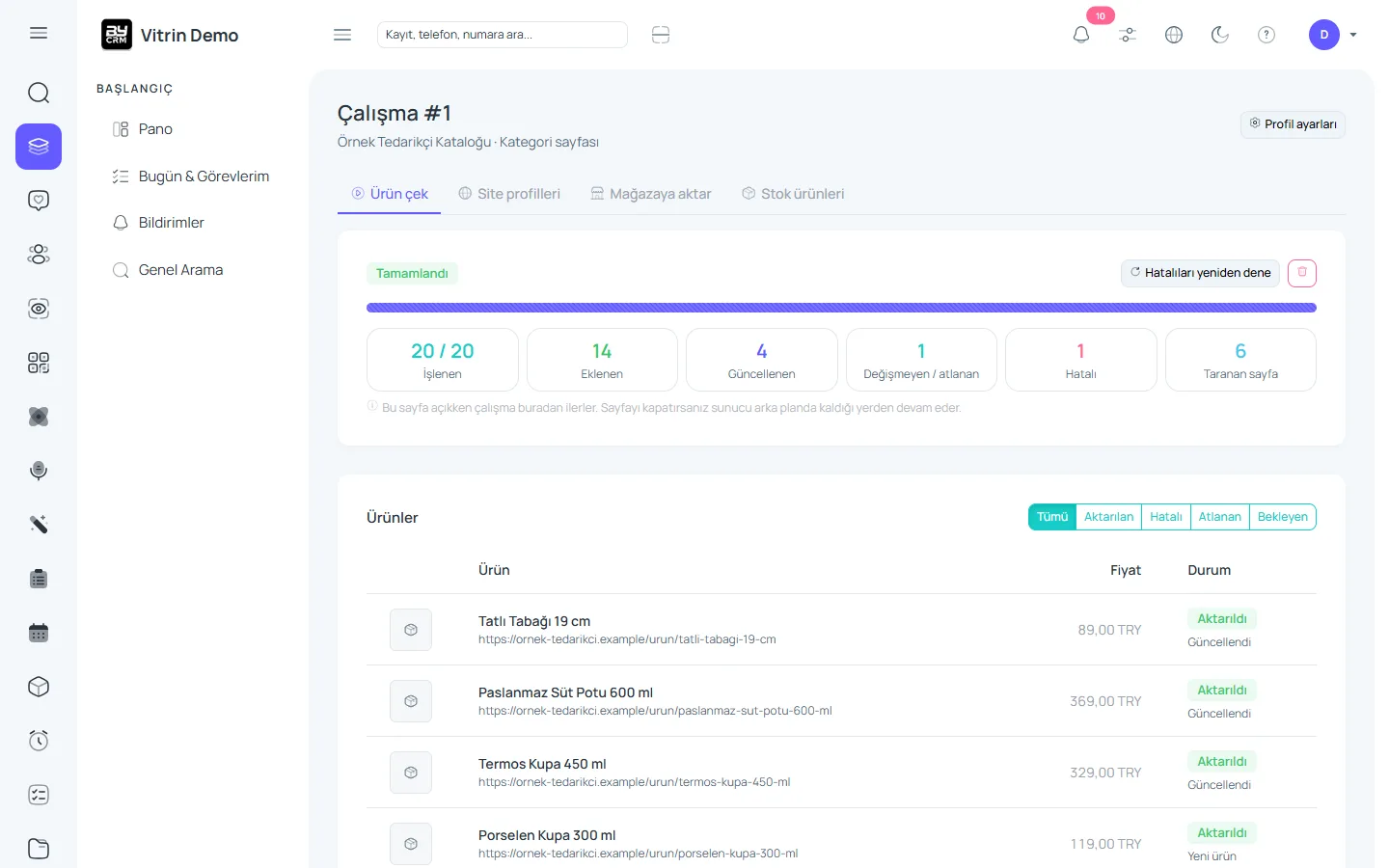Click the scan icon beside the search field

(x=661, y=35)
